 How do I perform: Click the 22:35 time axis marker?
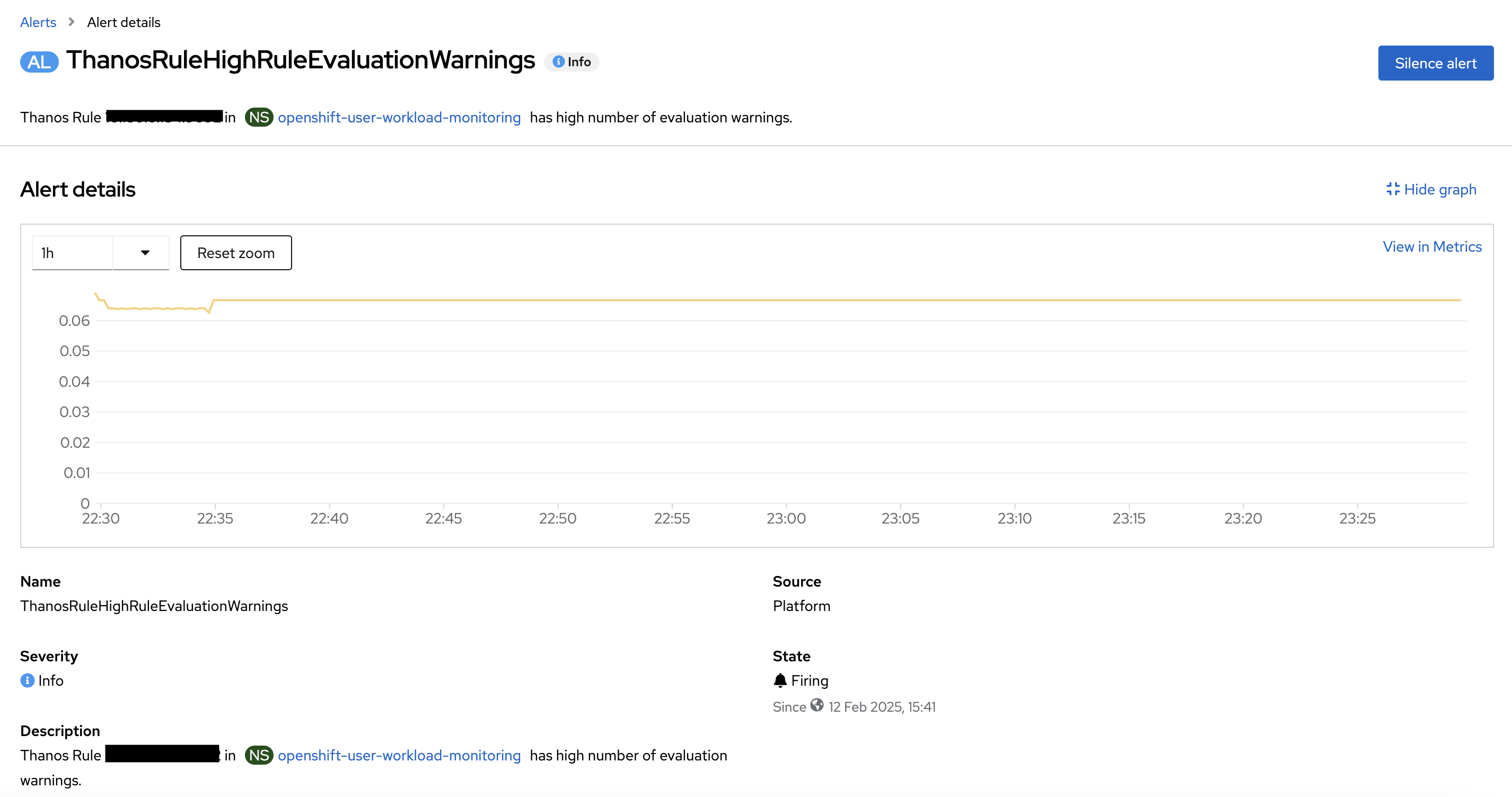point(215,518)
